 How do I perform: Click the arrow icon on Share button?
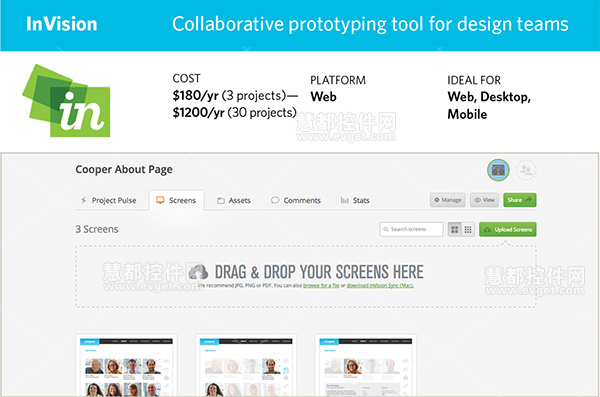528,199
